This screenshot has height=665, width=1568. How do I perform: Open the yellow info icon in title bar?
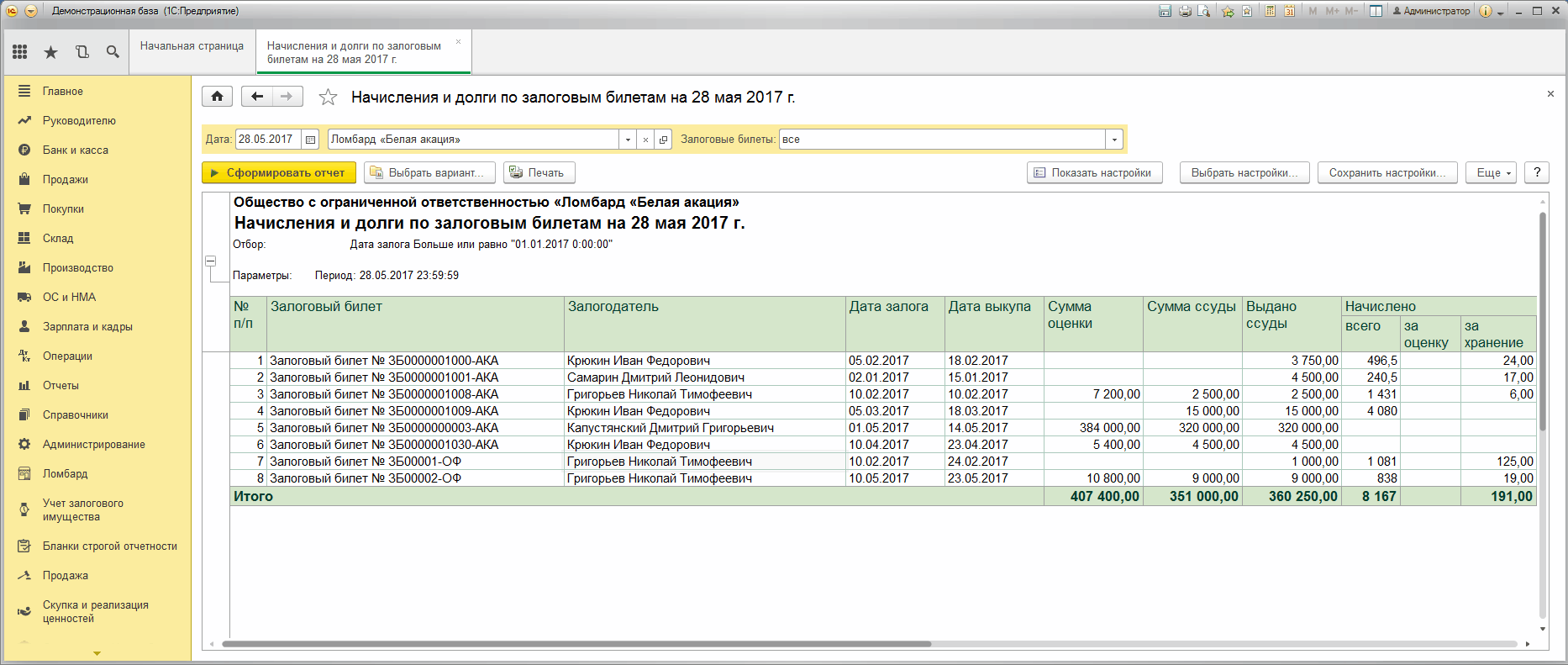1486,11
